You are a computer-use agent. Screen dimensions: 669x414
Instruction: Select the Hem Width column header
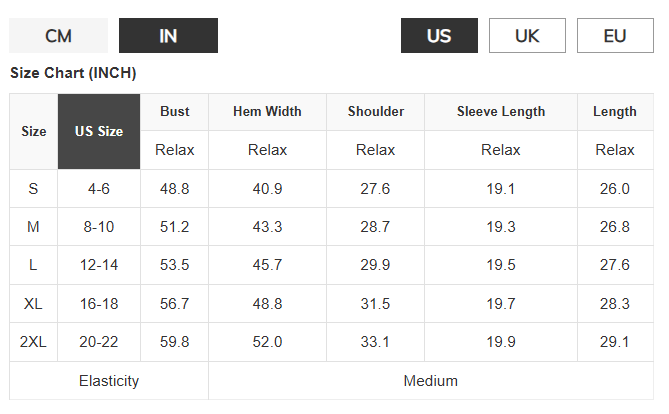pyautogui.click(x=267, y=112)
